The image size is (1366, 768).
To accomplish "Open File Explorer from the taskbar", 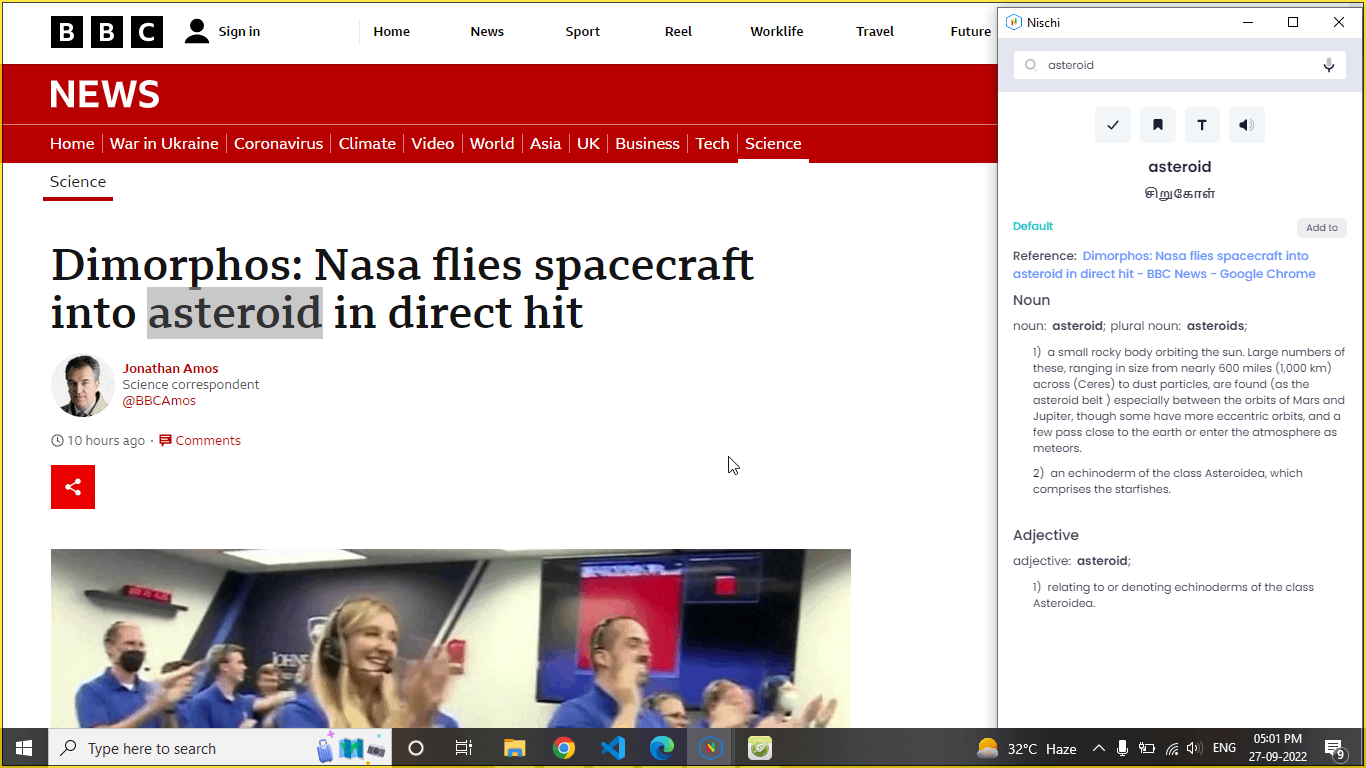I will tap(514, 748).
